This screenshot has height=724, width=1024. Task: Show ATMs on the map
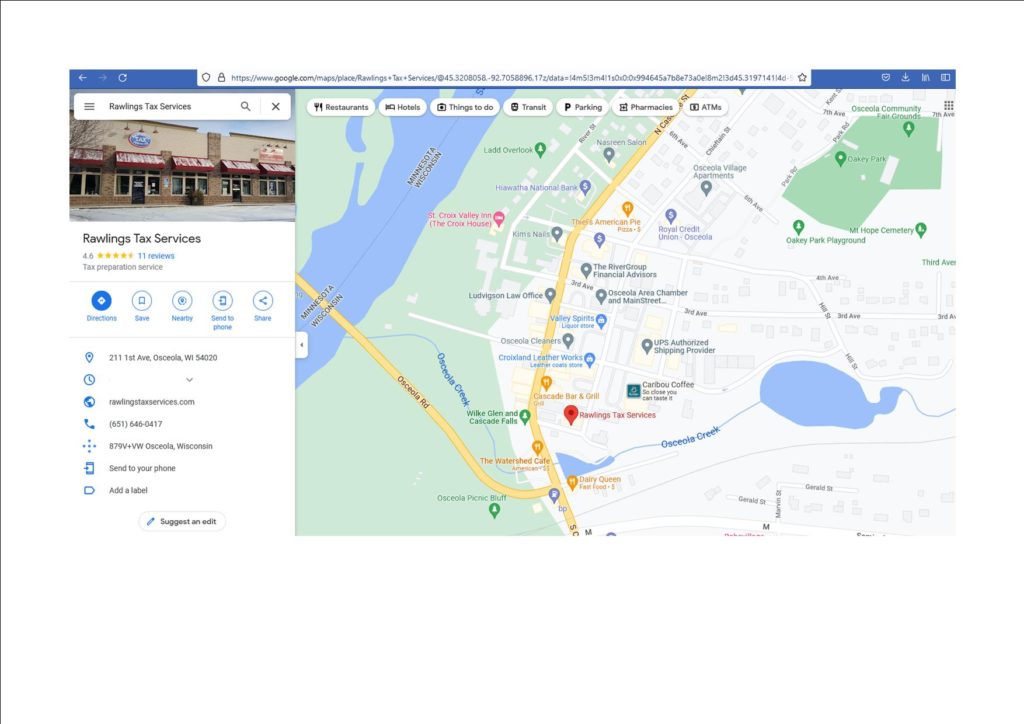pyautogui.click(x=706, y=107)
